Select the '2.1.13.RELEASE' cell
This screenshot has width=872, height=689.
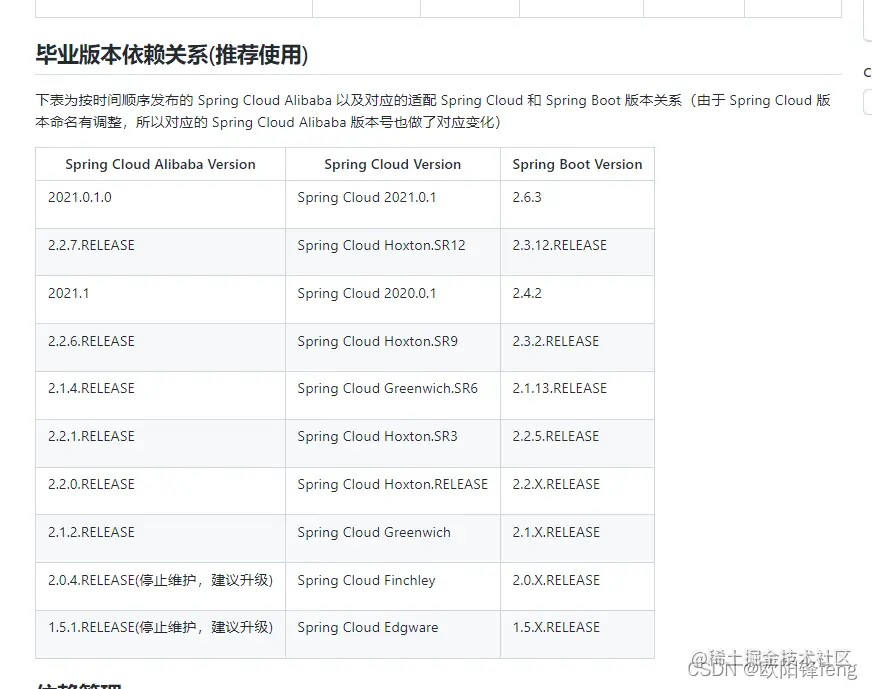[x=577, y=395]
